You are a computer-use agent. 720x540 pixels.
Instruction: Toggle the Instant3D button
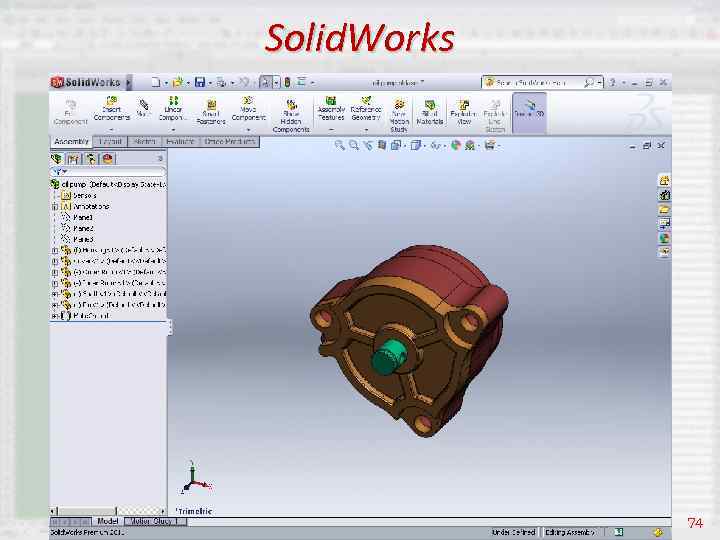pos(529,112)
